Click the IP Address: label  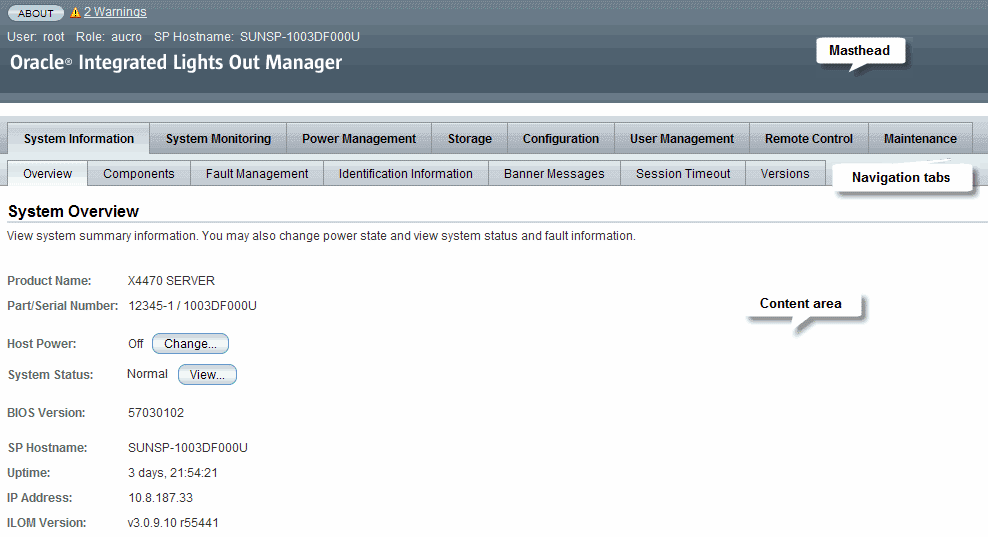40,498
